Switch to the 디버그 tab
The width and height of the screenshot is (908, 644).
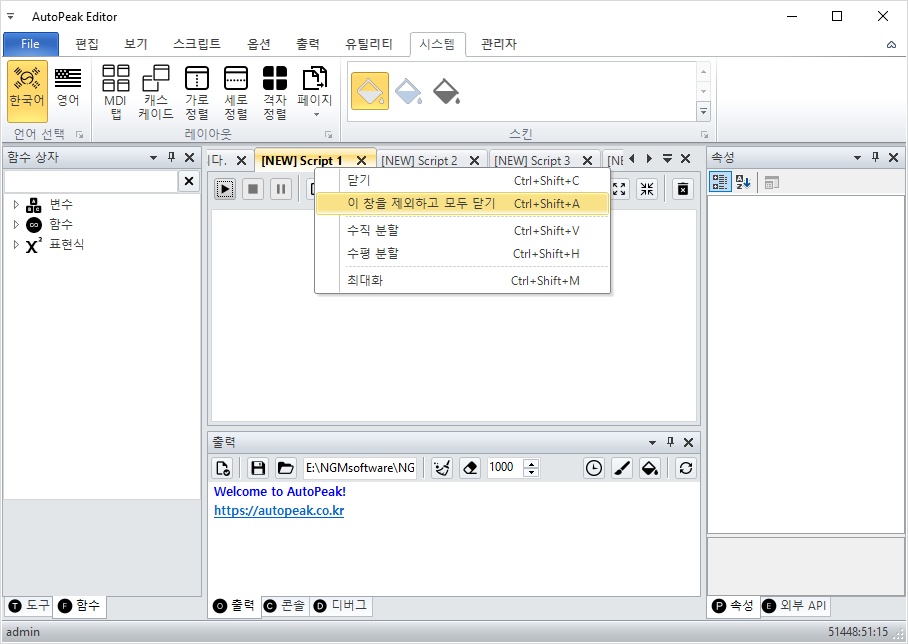coord(341,606)
